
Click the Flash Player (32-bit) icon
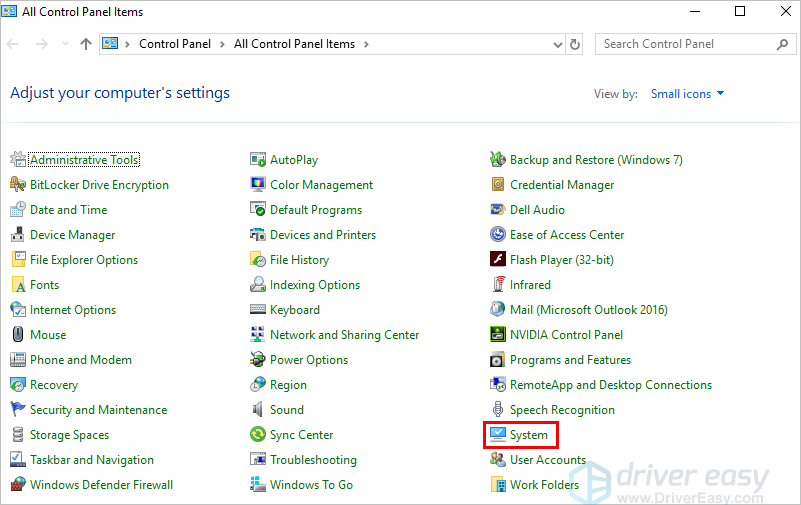498,260
